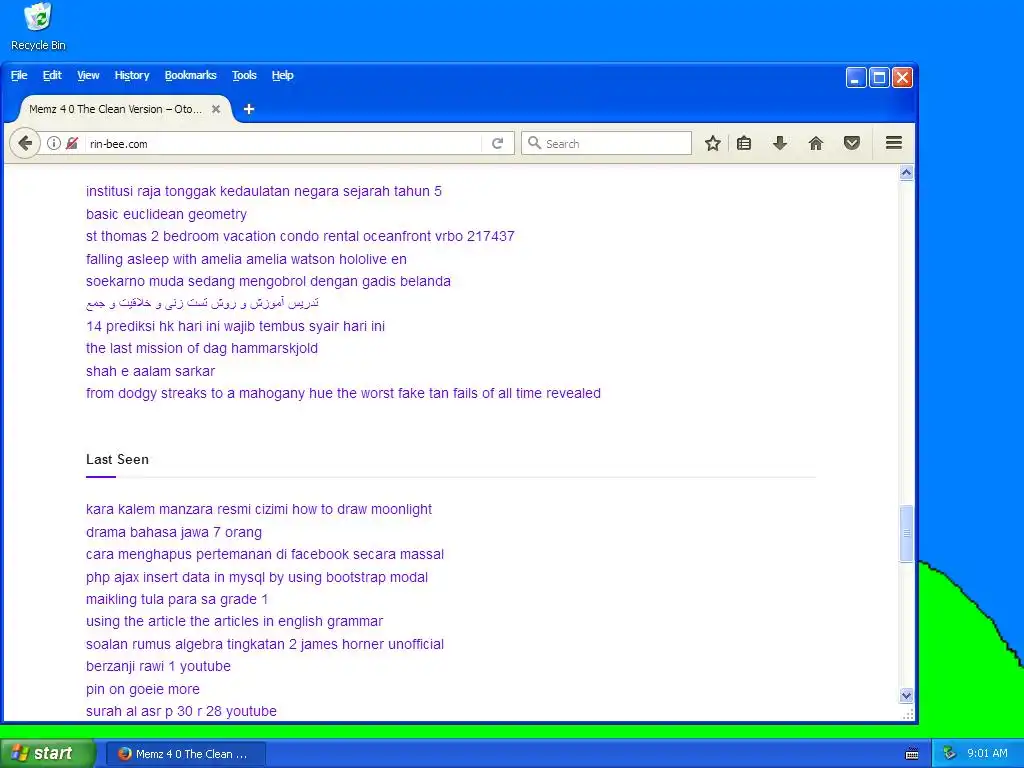Open cara menghapus pertemanan di facebook link
This screenshot has width=1024, height=768.
[x=265, y=554]
